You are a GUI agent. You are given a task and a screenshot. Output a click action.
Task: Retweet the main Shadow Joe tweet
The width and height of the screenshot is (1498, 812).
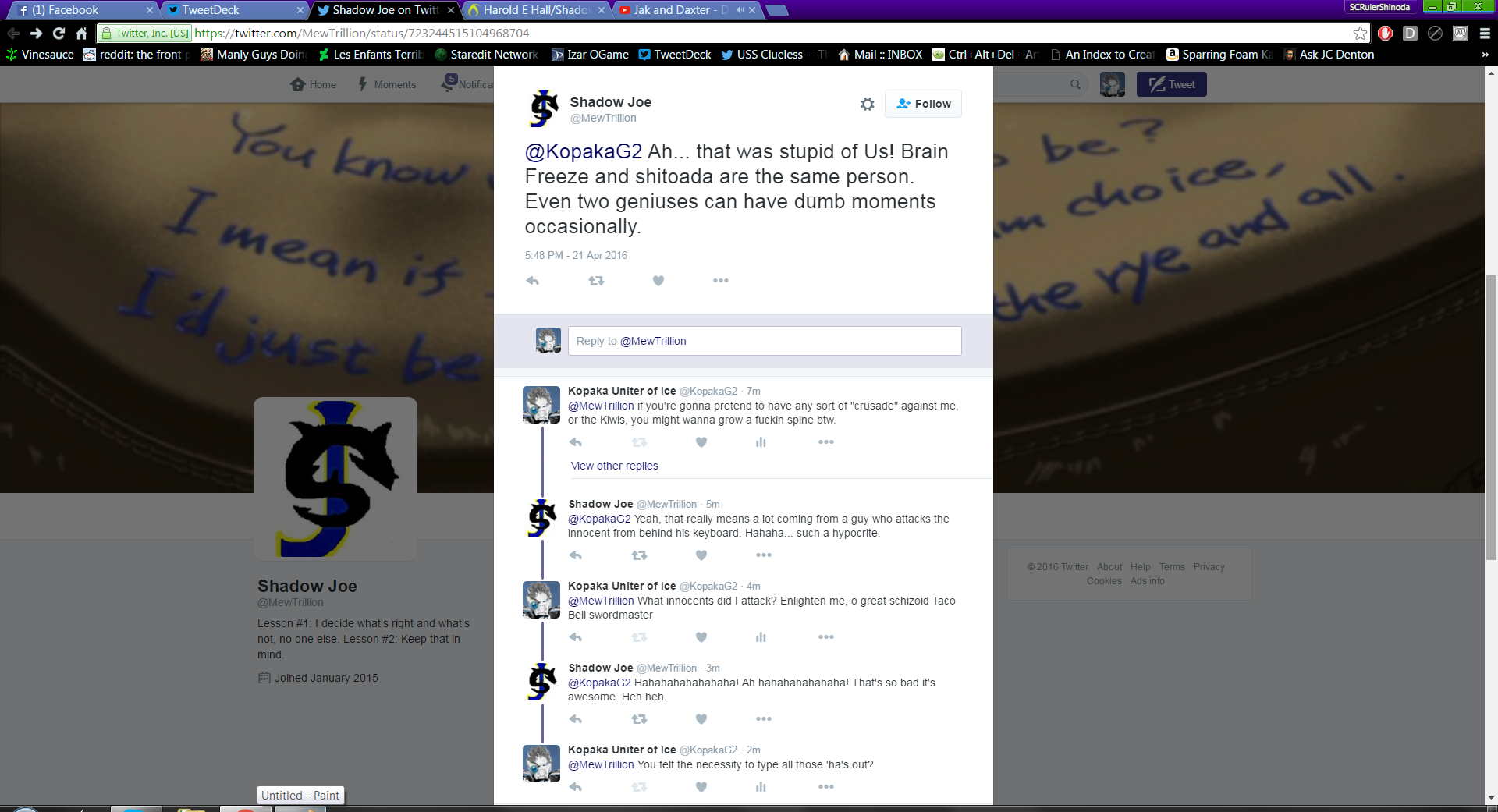pos(596,281)
